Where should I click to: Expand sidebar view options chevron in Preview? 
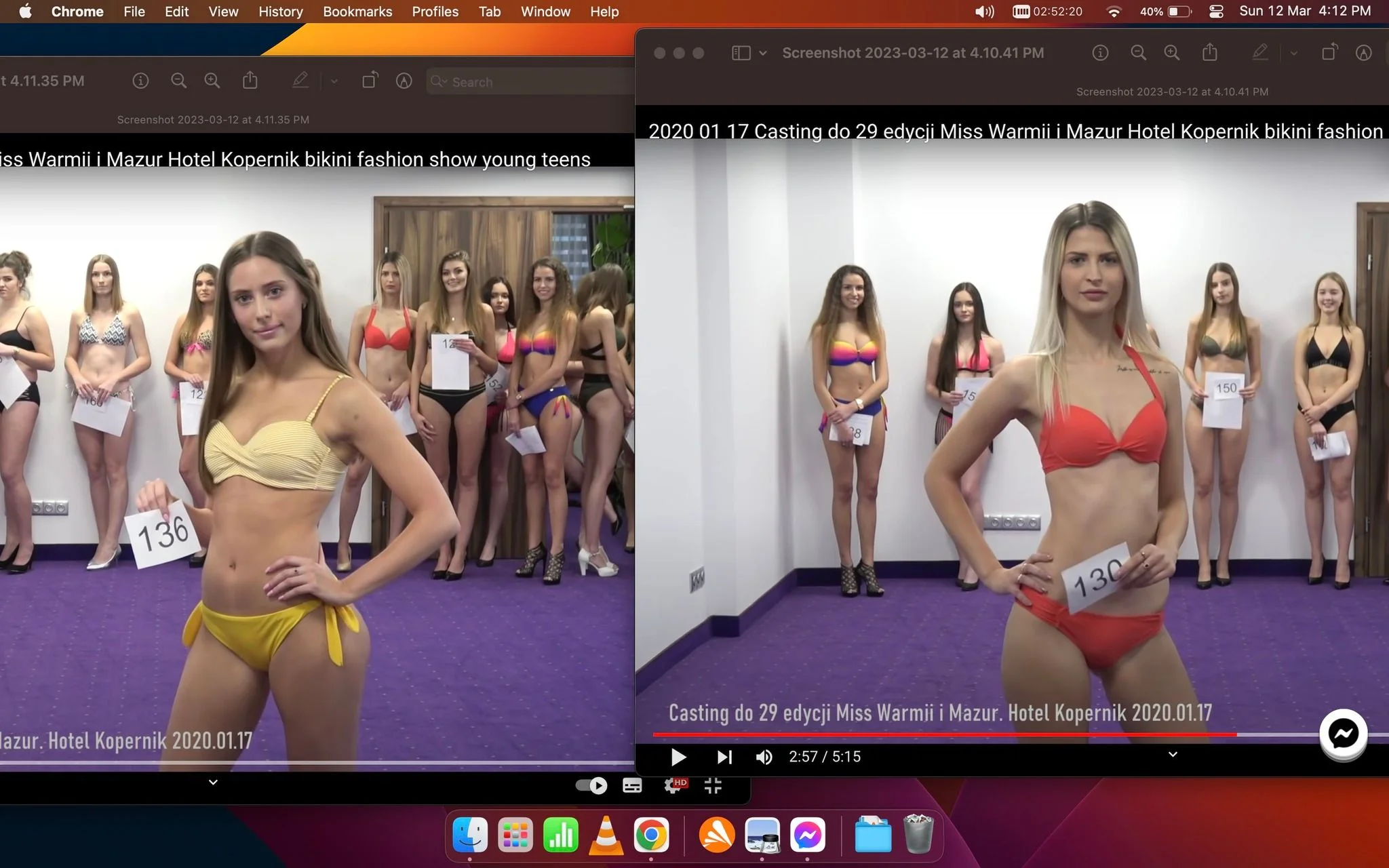click(763, 53)
